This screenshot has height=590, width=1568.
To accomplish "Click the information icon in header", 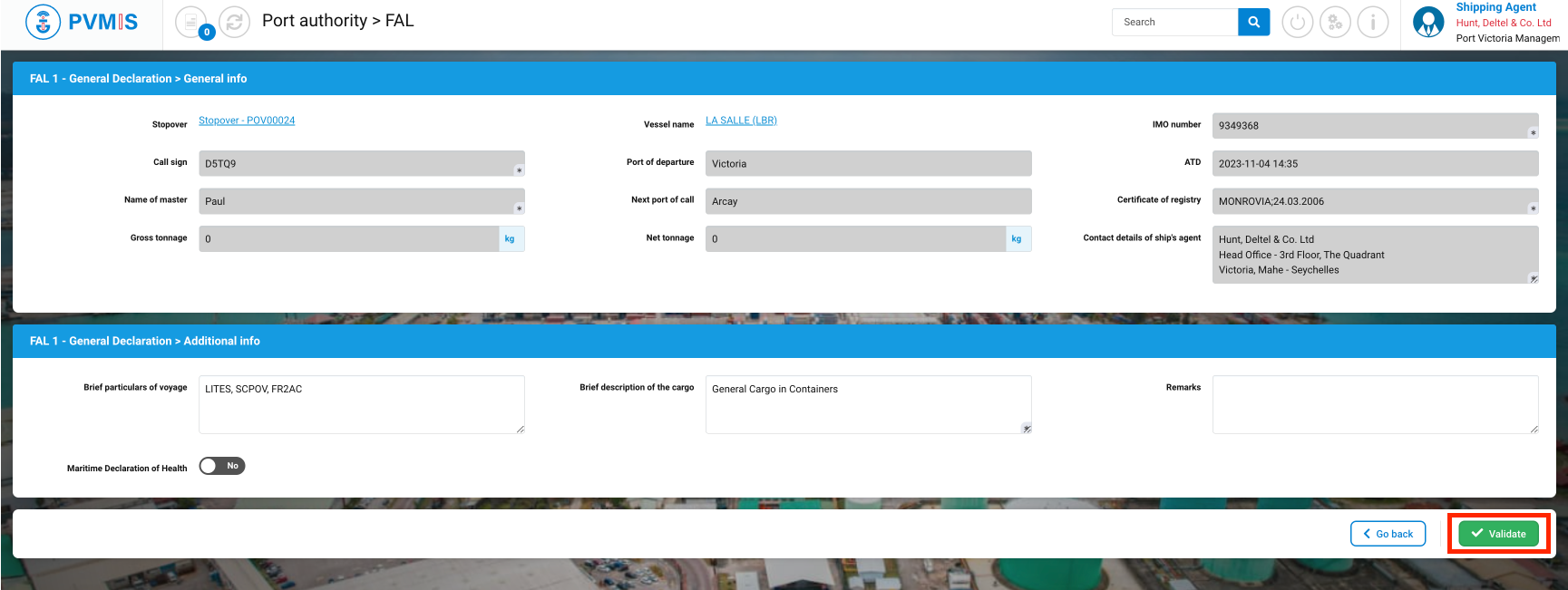I will [x=1373, y=22].
